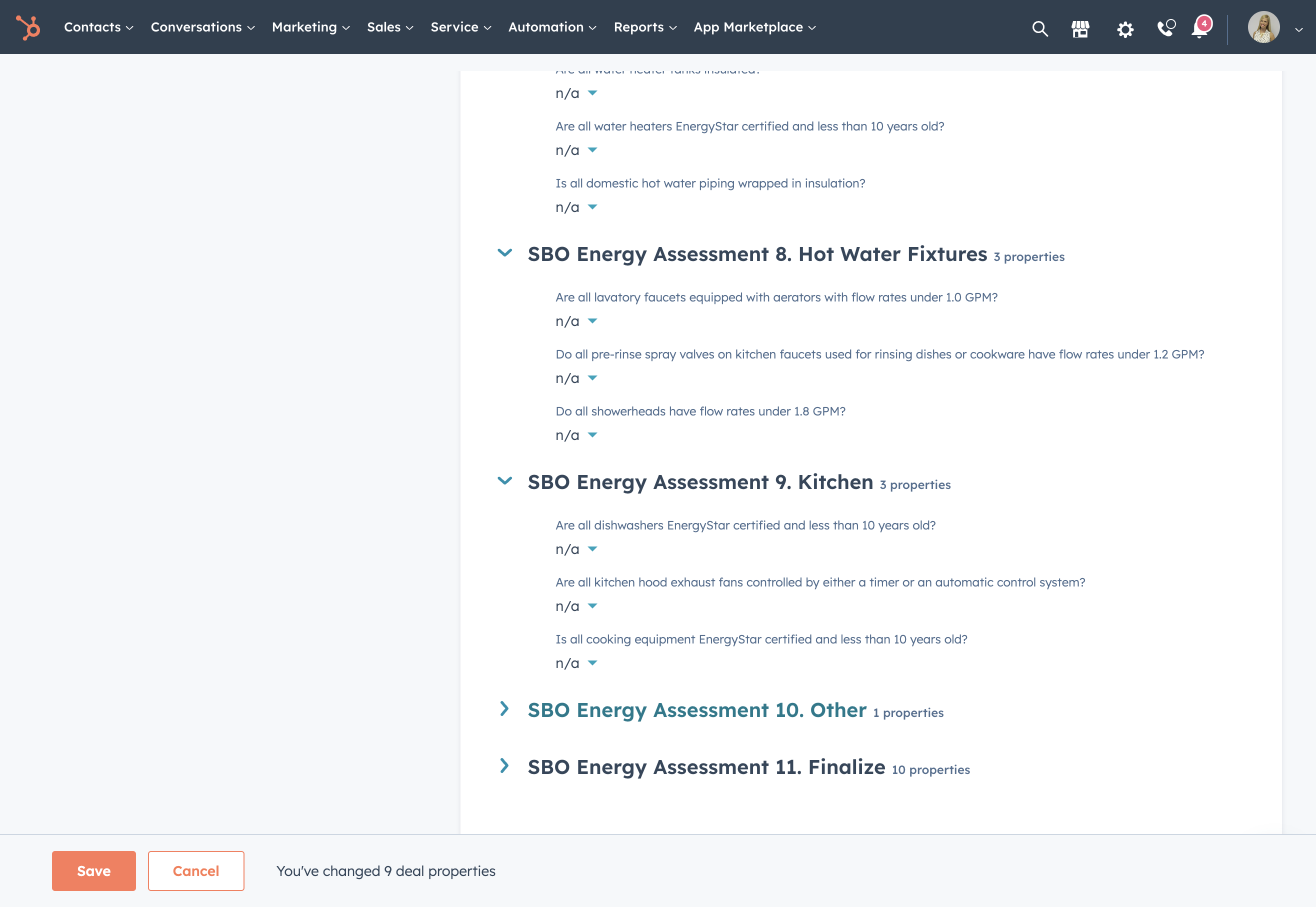Open dropdown for lavatory faucets aerators question
Screen dimensions: 1316x907
(576, 321)
